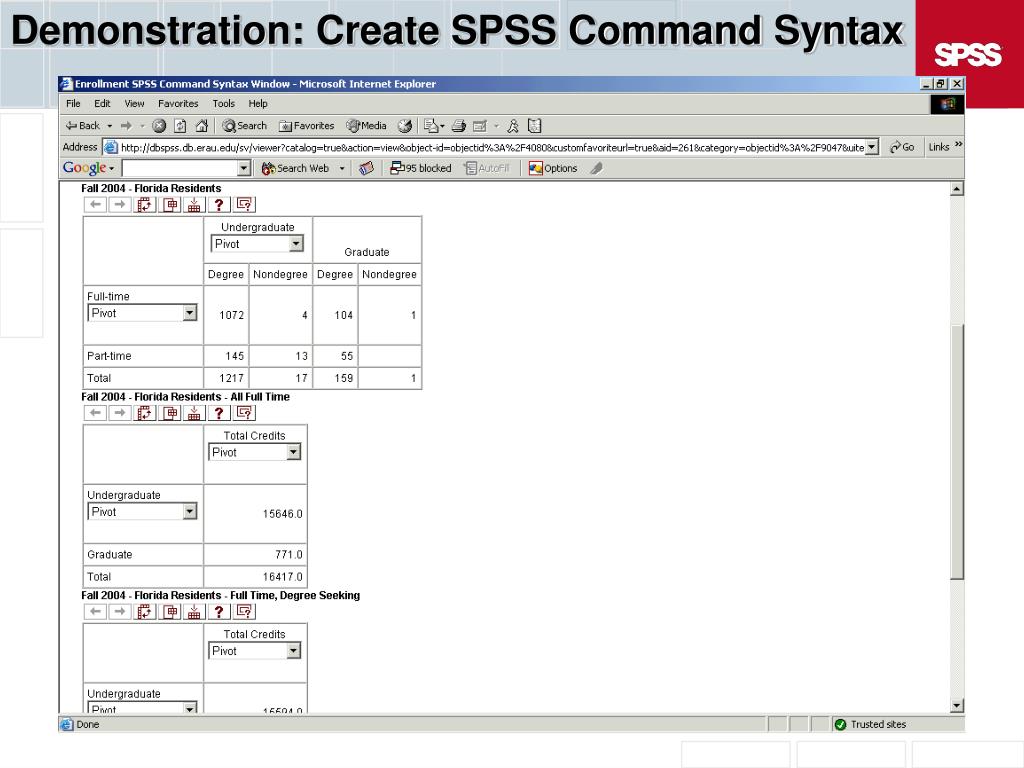Click the question mark icon above Degree Seeking table

pyautogui.click(x=219, y=612)
